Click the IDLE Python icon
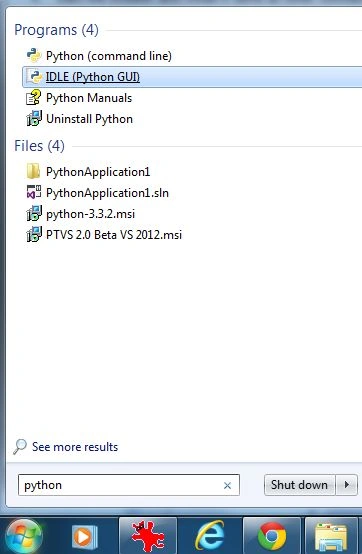The height and width of the screenshot is (554, 362). pos(34,77)
